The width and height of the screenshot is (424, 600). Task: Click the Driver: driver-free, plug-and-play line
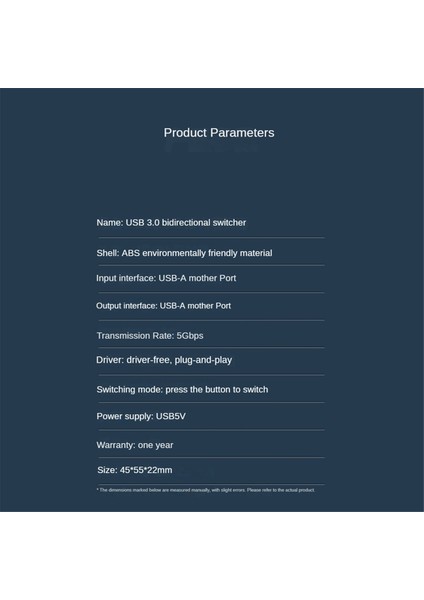click(164, 360)
